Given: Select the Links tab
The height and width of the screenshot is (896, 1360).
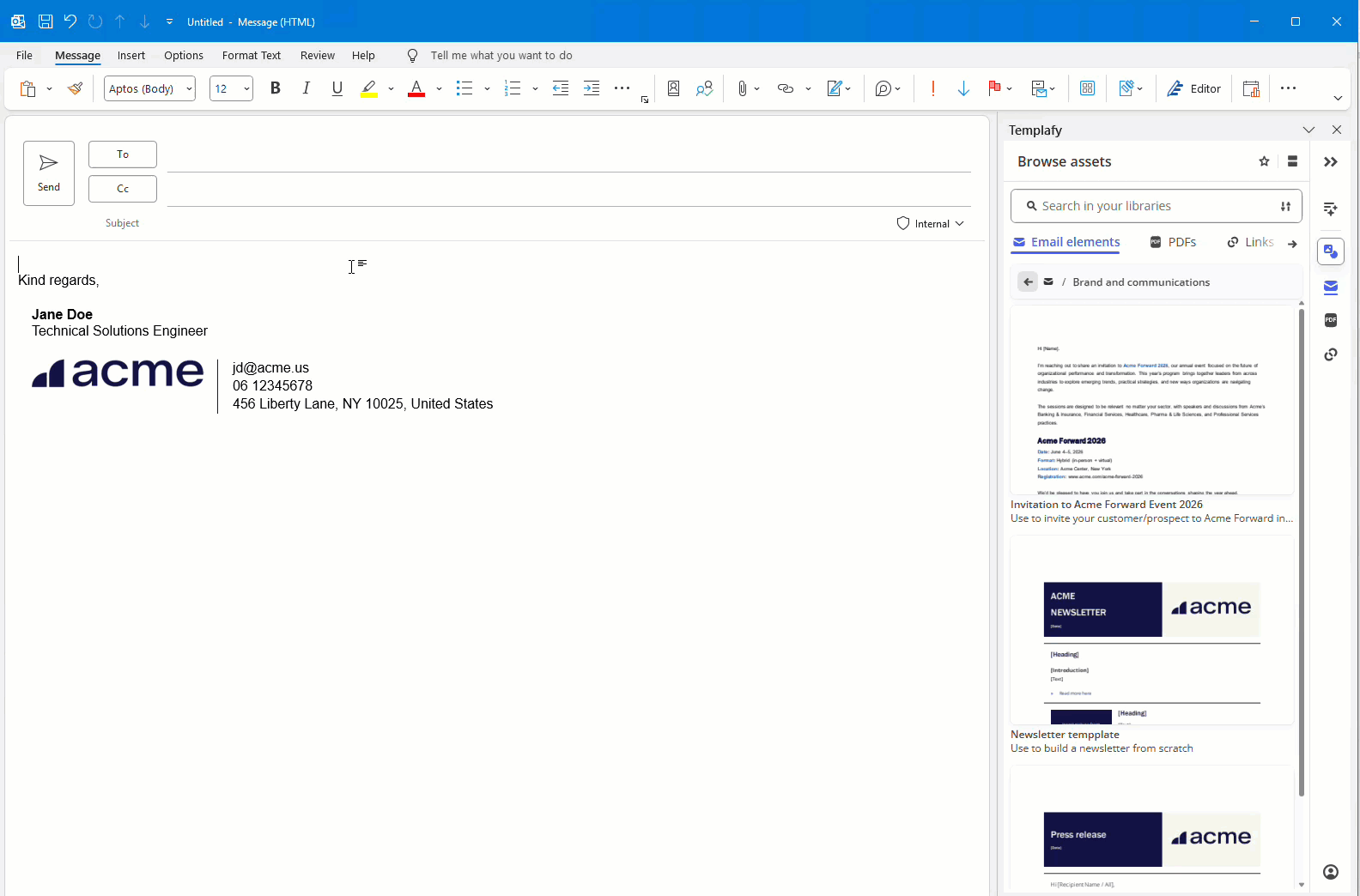Looking at the screenshot, I should pos(1250,242).
